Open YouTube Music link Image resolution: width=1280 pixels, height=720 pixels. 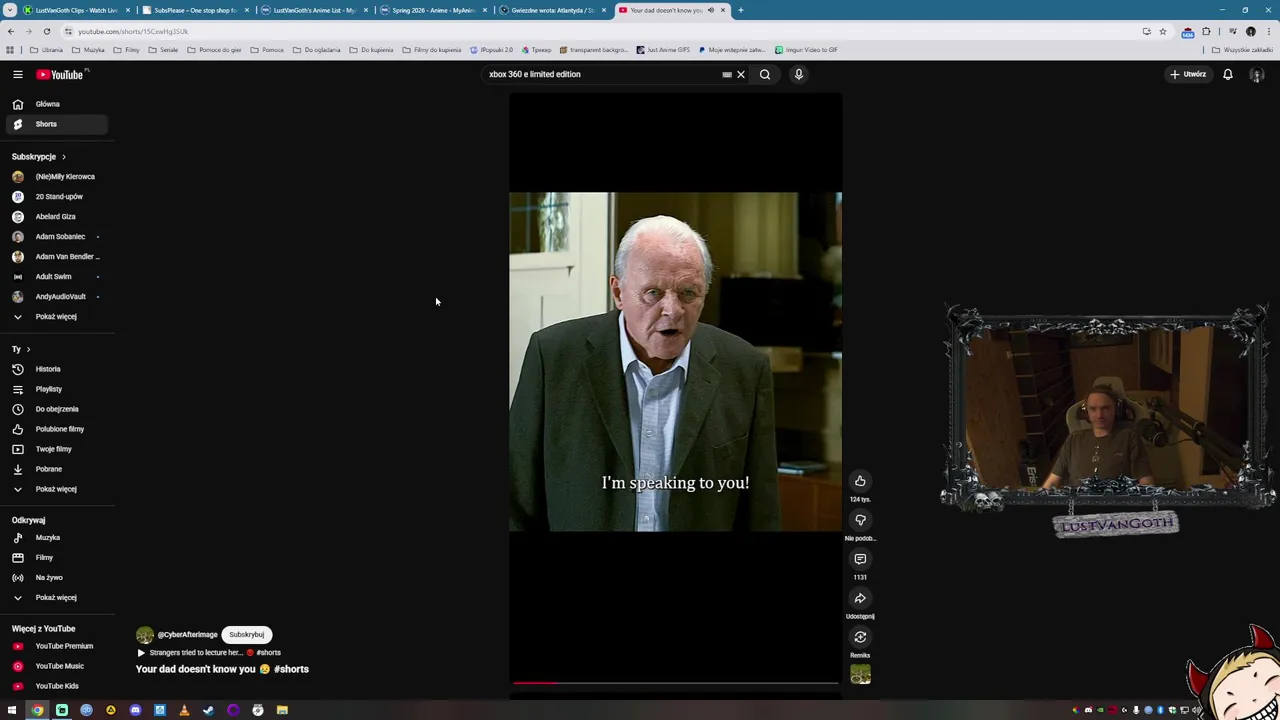(57, 666)
